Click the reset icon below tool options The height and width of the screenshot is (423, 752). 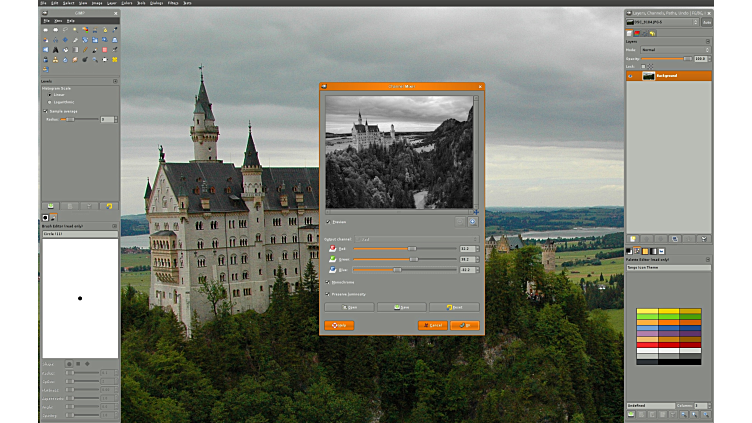pos(109,206)
